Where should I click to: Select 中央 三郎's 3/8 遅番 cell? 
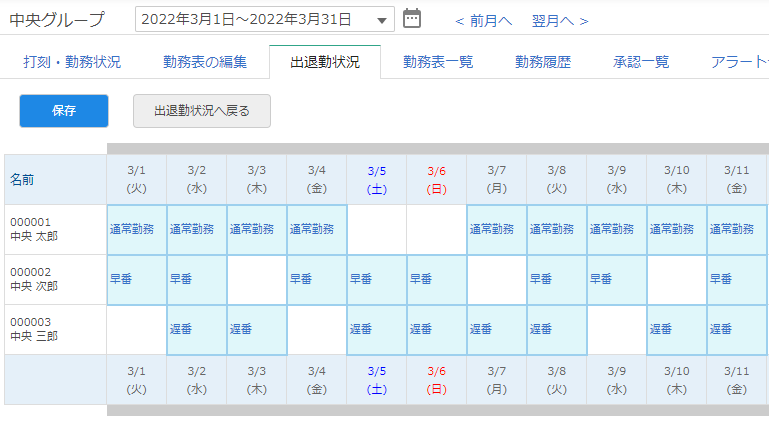coord(557,329)
